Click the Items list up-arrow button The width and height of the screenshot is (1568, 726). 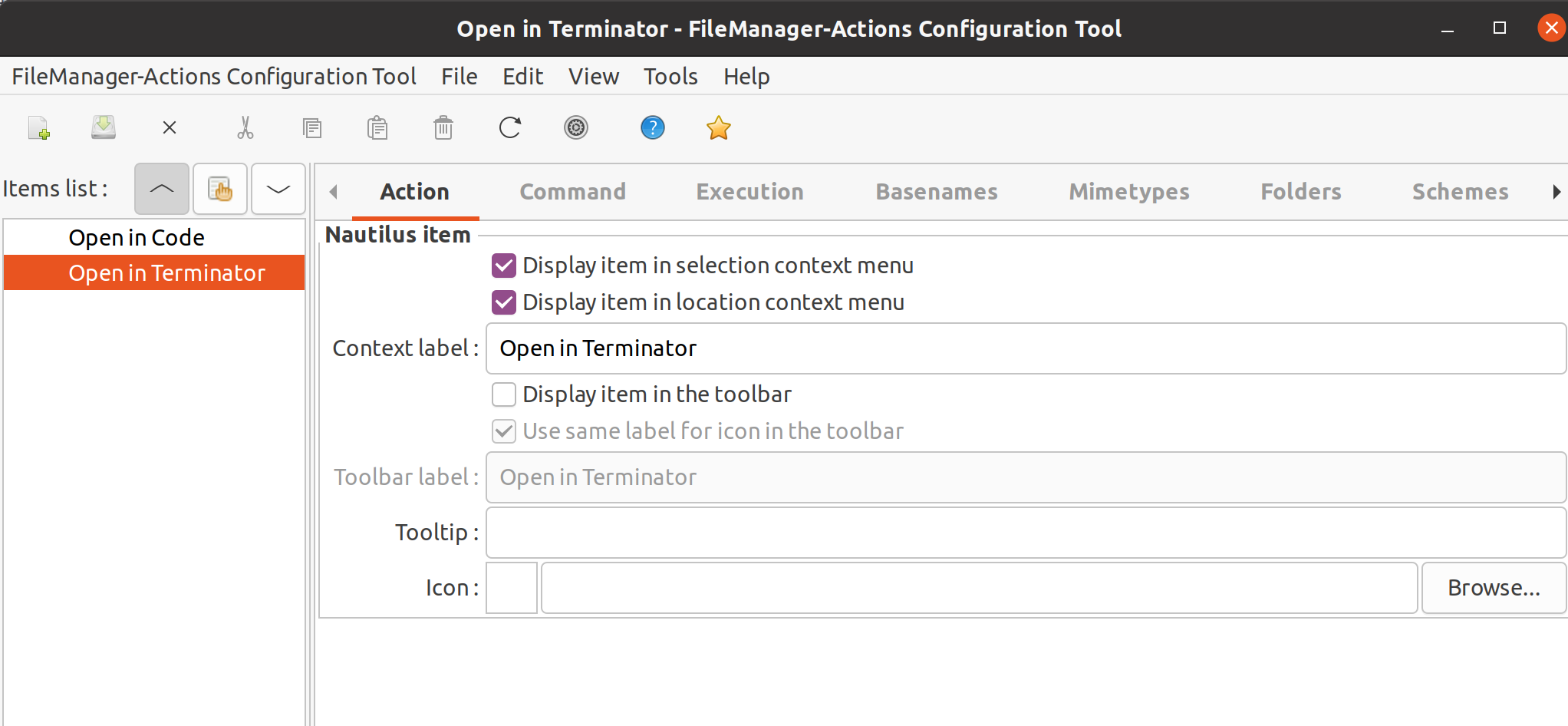point(162,189)
